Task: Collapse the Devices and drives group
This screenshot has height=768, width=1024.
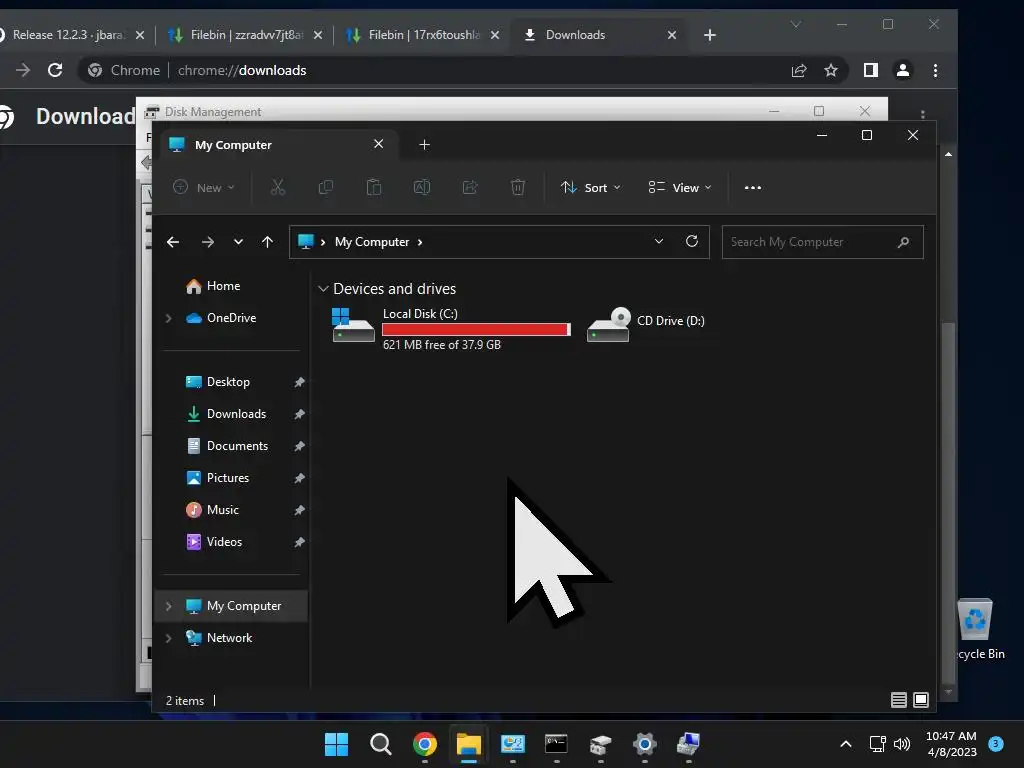Action: click(x=323, y=289)
